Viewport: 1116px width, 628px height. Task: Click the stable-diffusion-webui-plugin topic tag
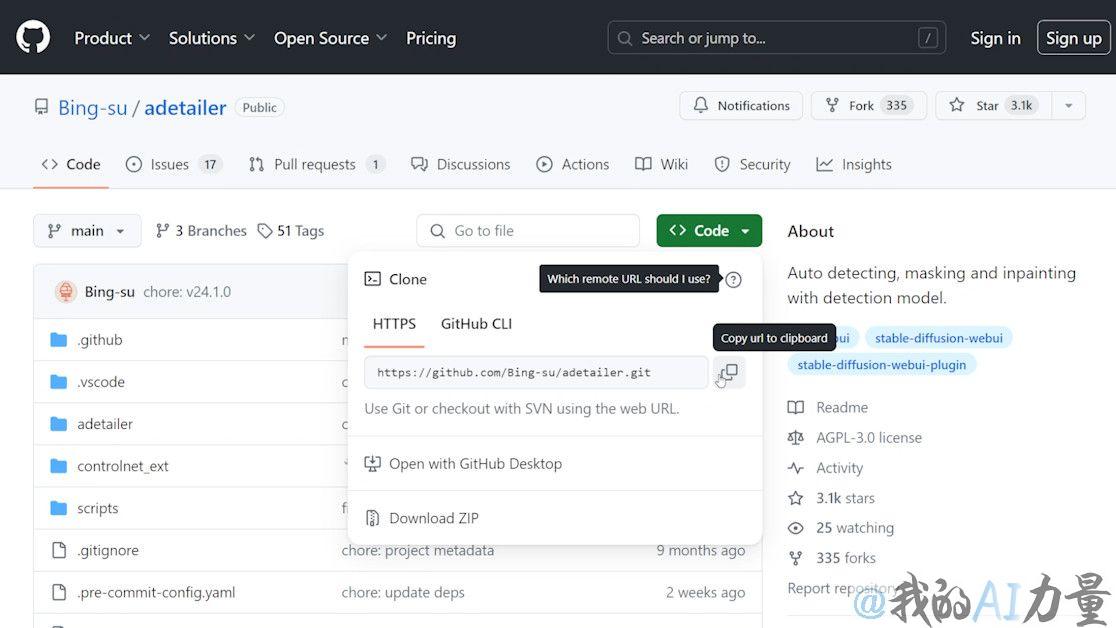(x=881, y=365)
